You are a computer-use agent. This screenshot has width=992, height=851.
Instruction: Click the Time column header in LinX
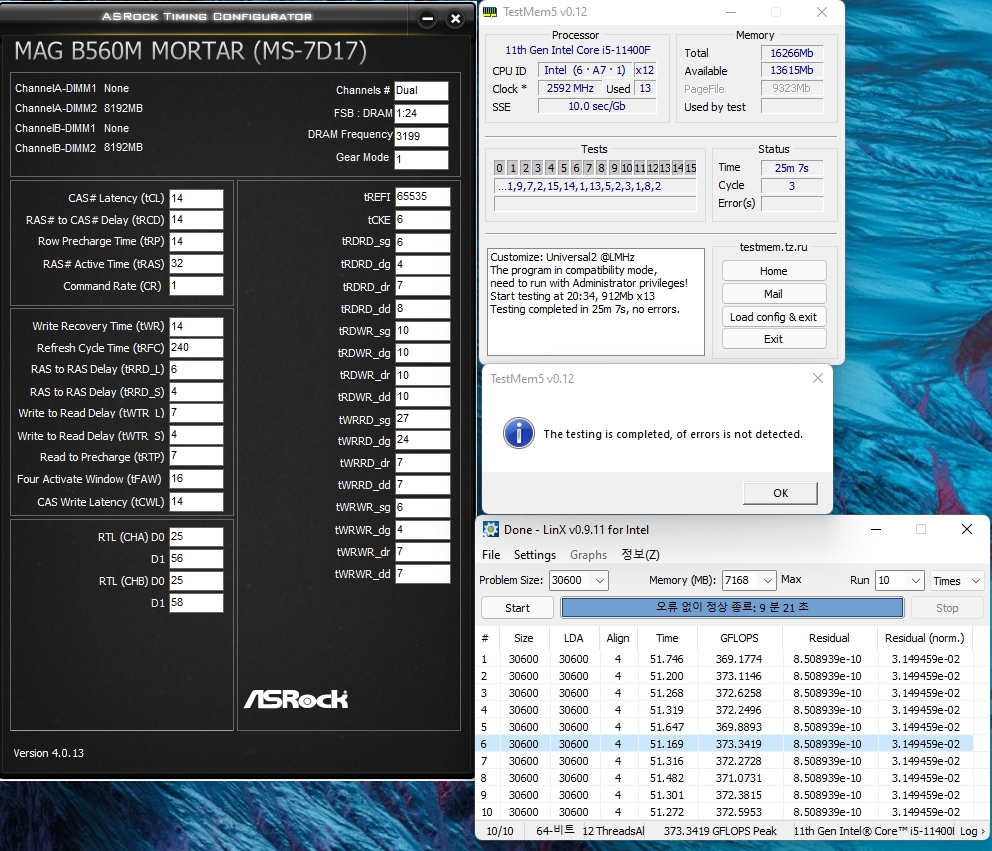667,638
